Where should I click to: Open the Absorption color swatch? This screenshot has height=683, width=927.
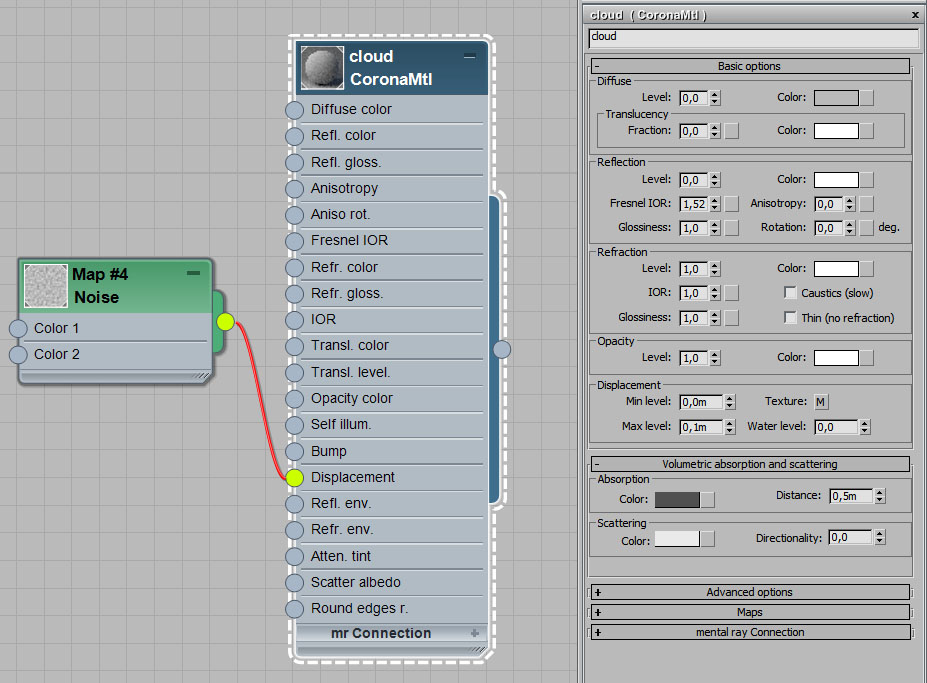[677, 500]
